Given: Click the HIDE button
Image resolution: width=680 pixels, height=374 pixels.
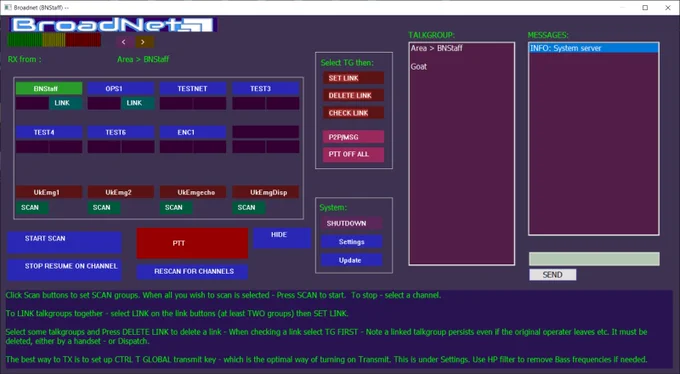Looking at the screenshot, I should point(282,238).
